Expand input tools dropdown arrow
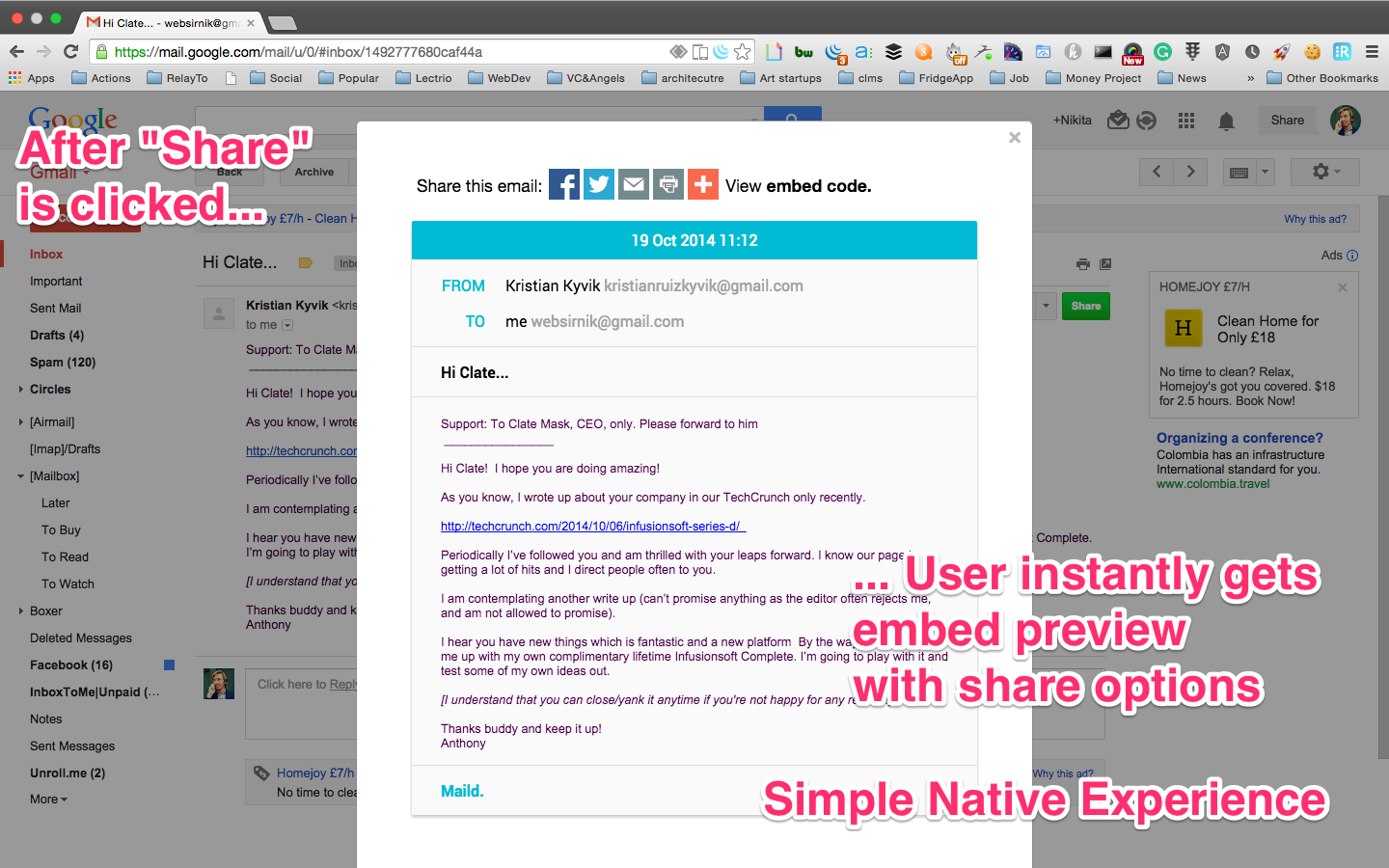 pyautogui.click(x=1266, y=172)
